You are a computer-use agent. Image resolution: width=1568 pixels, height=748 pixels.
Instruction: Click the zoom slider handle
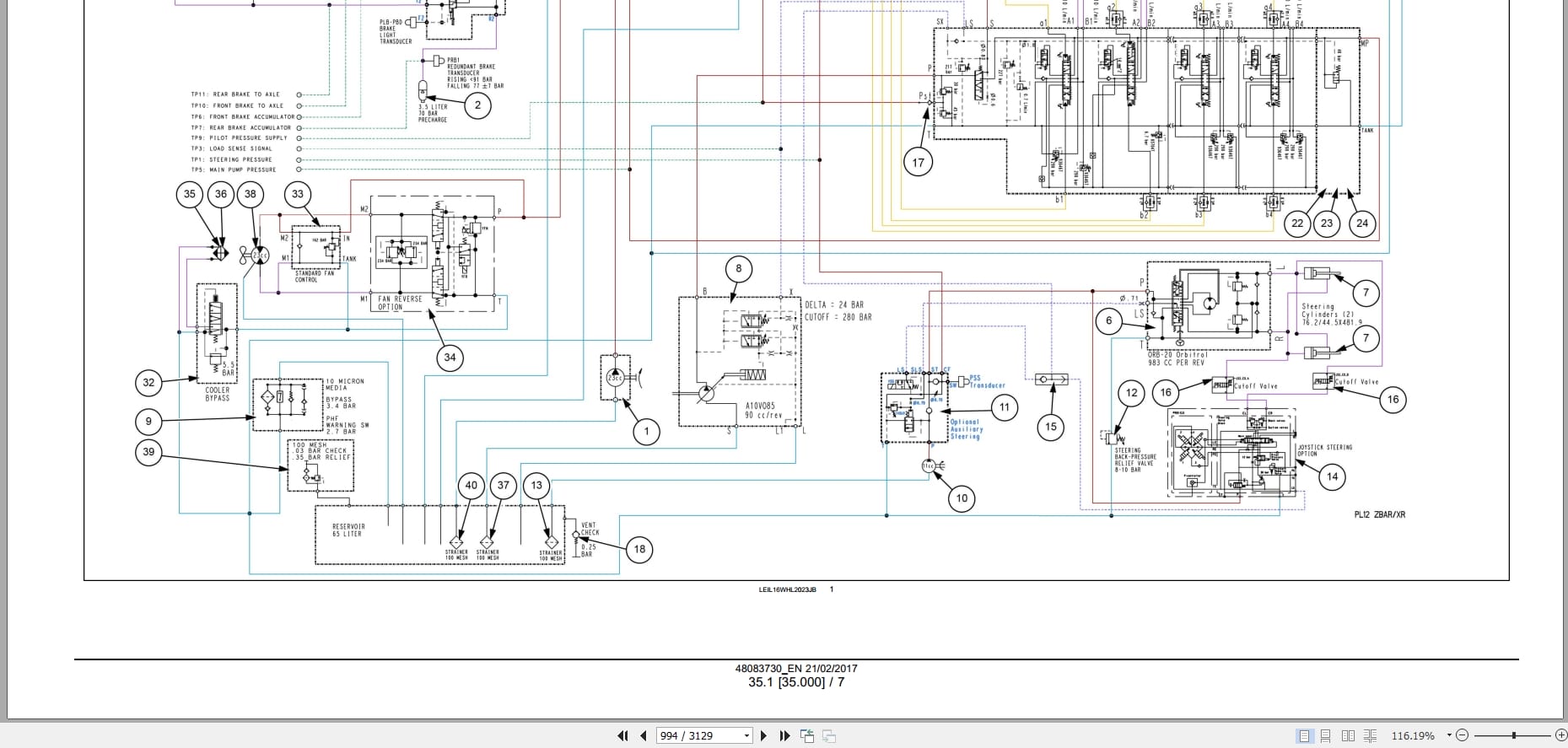[x=1515, y=735]
